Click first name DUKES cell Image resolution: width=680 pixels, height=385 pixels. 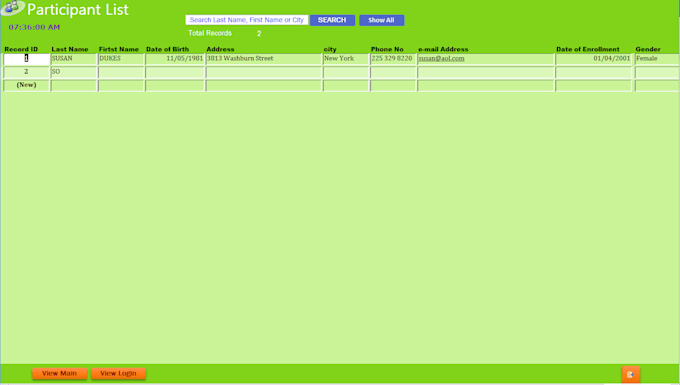tap(121, 59)
